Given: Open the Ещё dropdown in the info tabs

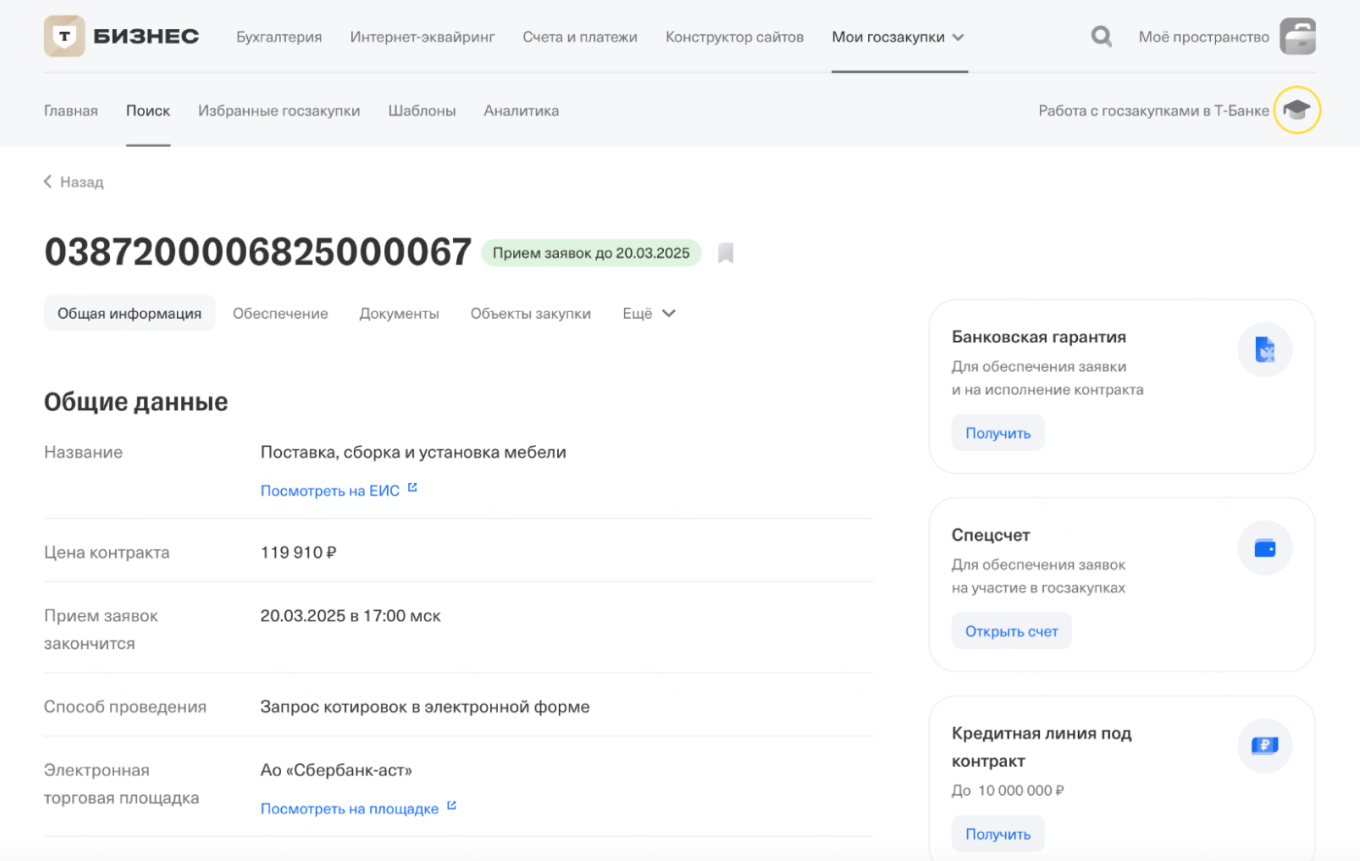Looking at the screenshot, I should click(x=647, y=312).
